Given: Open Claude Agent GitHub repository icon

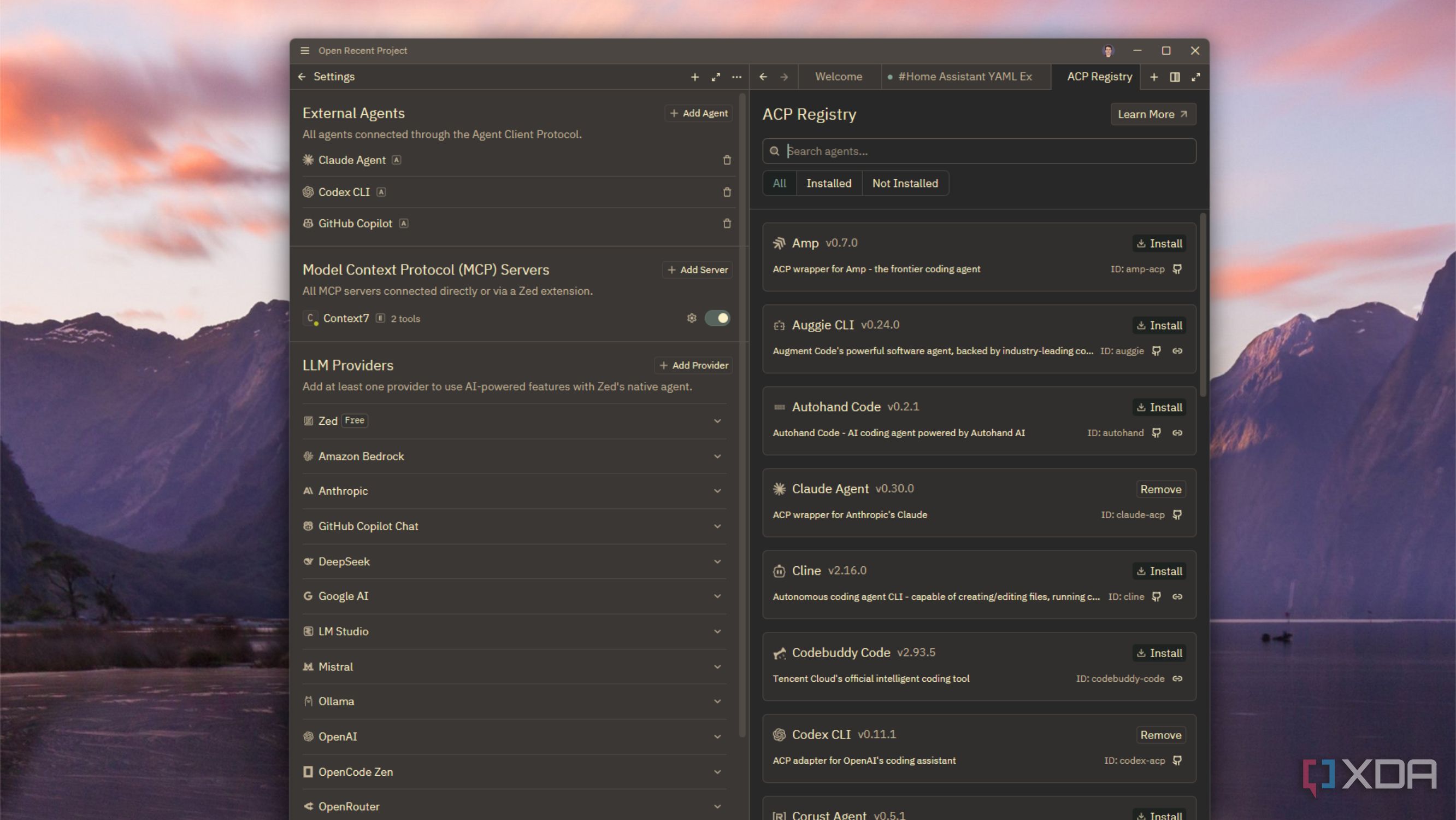Looking at the screenshot, I should [x=1177, y=515].
